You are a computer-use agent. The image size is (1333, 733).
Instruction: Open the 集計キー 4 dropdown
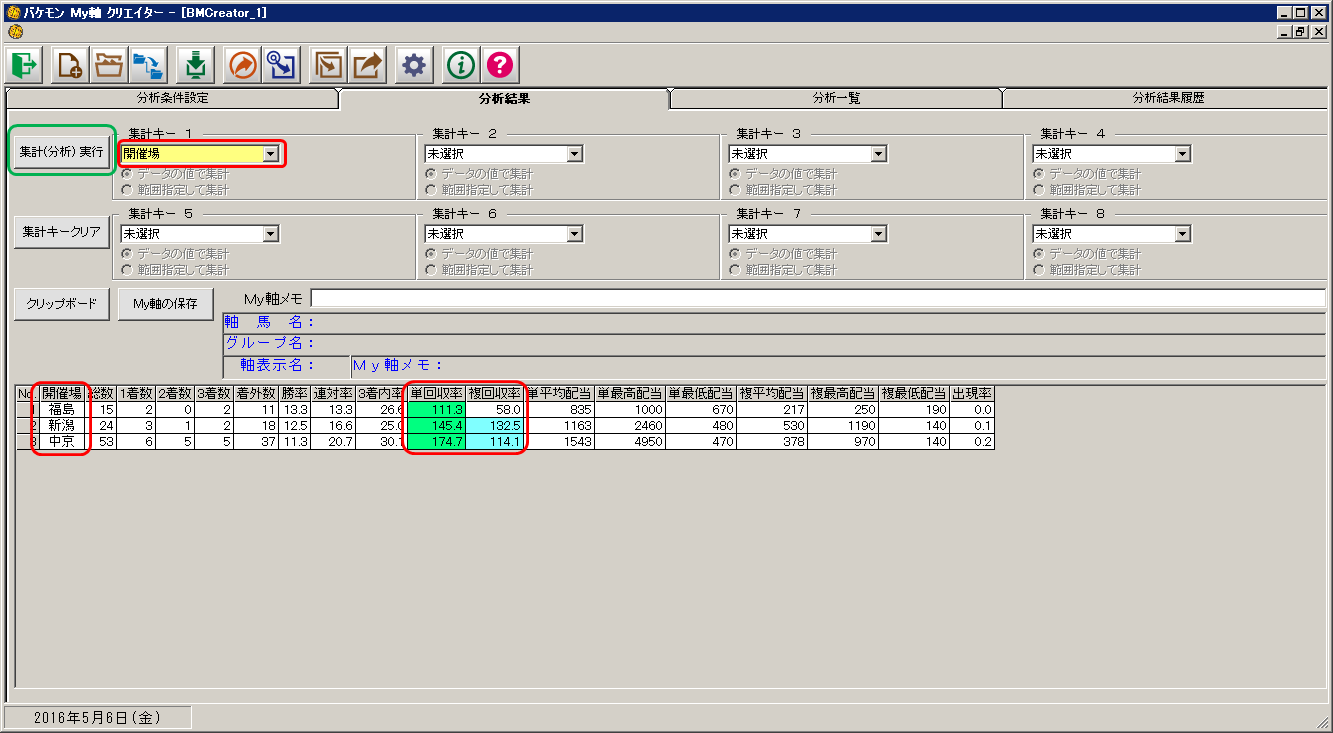(1182, 154)
